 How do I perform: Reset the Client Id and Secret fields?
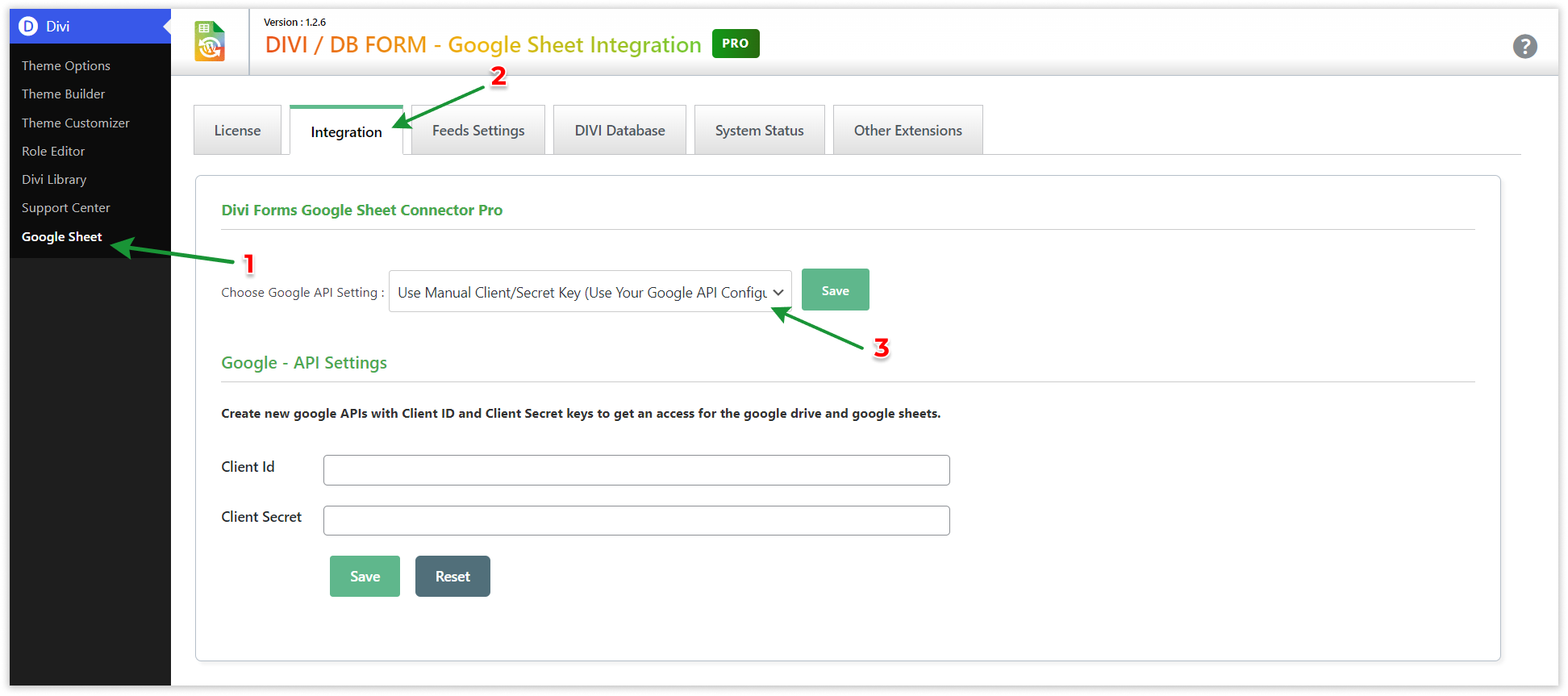(x=452, y=577)
